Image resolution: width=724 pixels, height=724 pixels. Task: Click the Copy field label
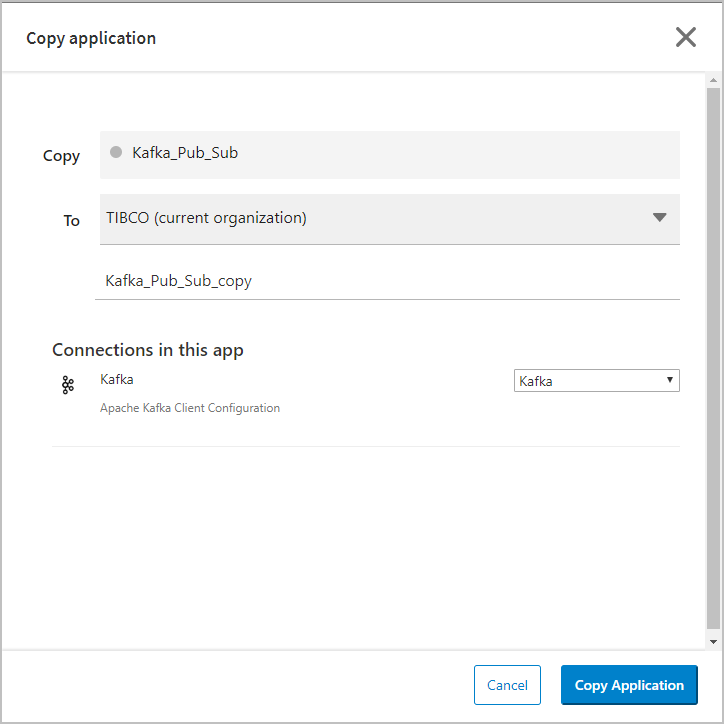[x=61, y=157]
